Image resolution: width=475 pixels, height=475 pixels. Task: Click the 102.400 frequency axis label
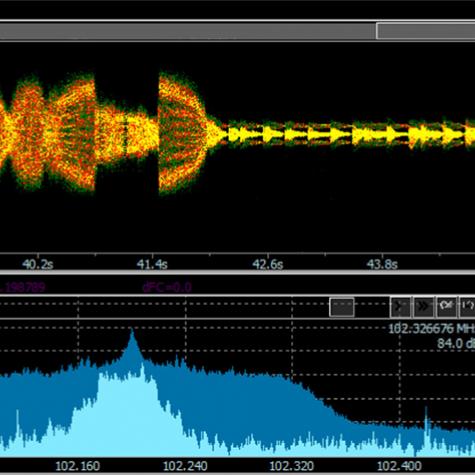[x=399, y=466]
